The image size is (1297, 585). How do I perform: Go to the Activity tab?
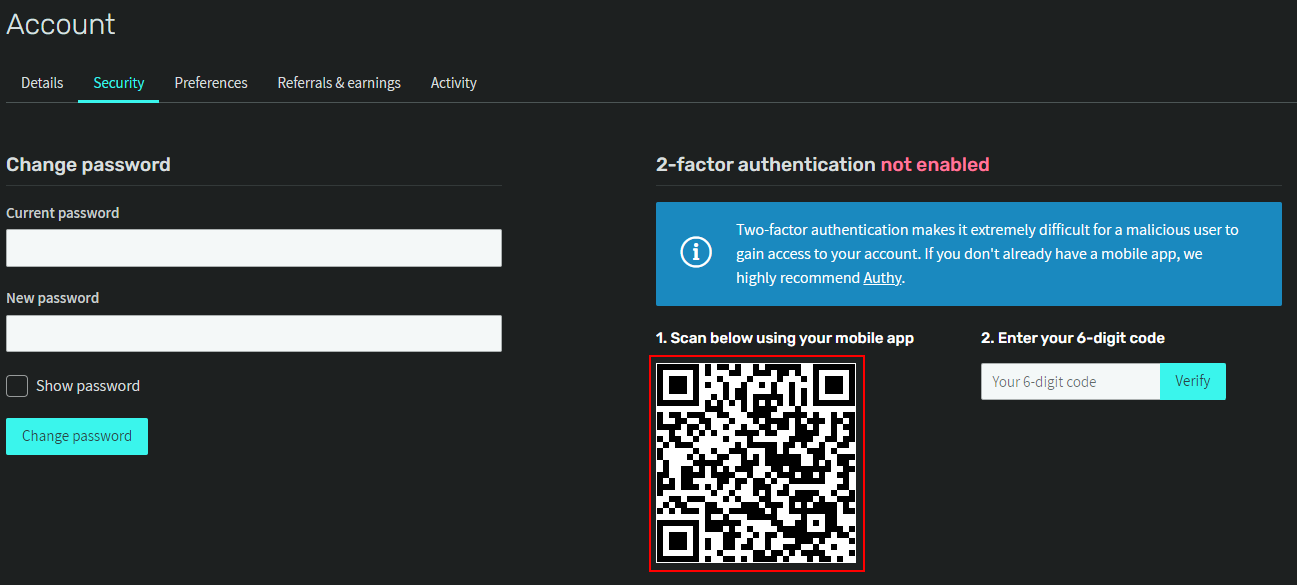pyautogui.click(x=454, y=83)
